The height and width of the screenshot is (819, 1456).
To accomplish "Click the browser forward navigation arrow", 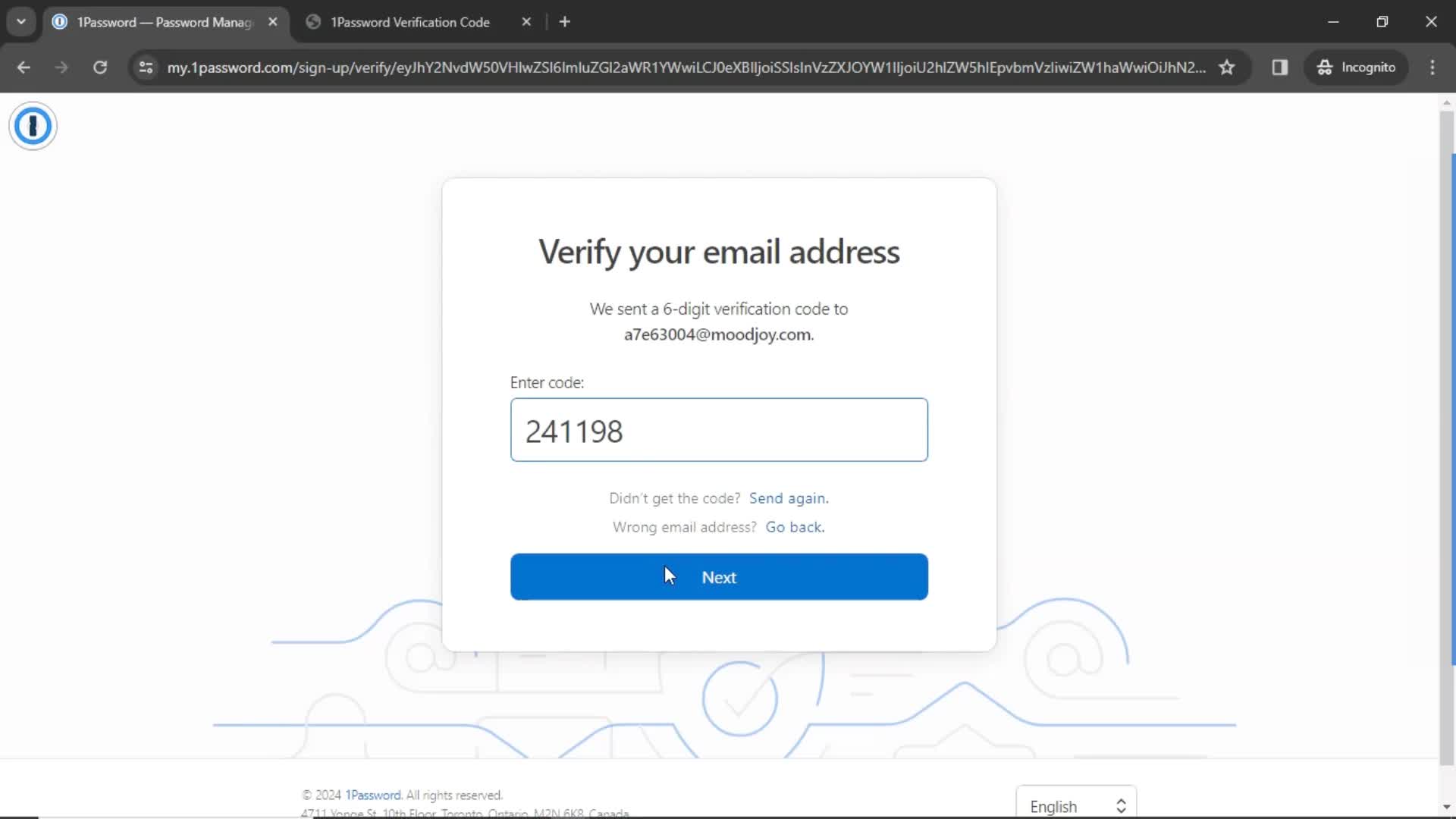I will tap(62, 67).
